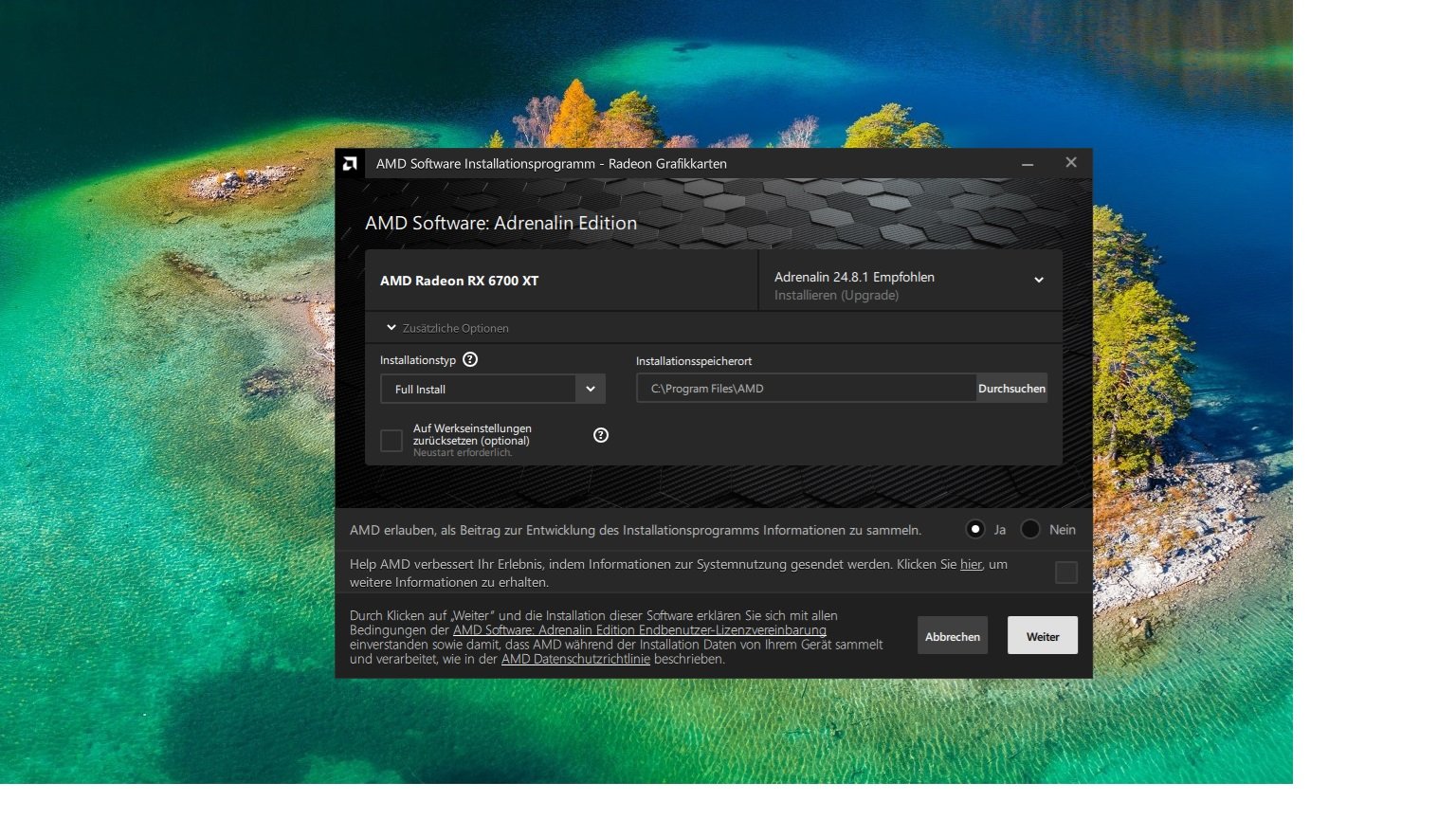
Task: Select Ja for collecting installer information
Action: 975,529
